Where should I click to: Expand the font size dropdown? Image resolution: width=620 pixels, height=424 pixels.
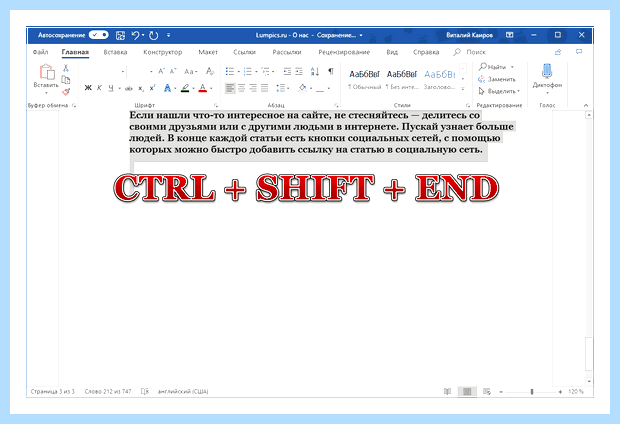point(151,72)
